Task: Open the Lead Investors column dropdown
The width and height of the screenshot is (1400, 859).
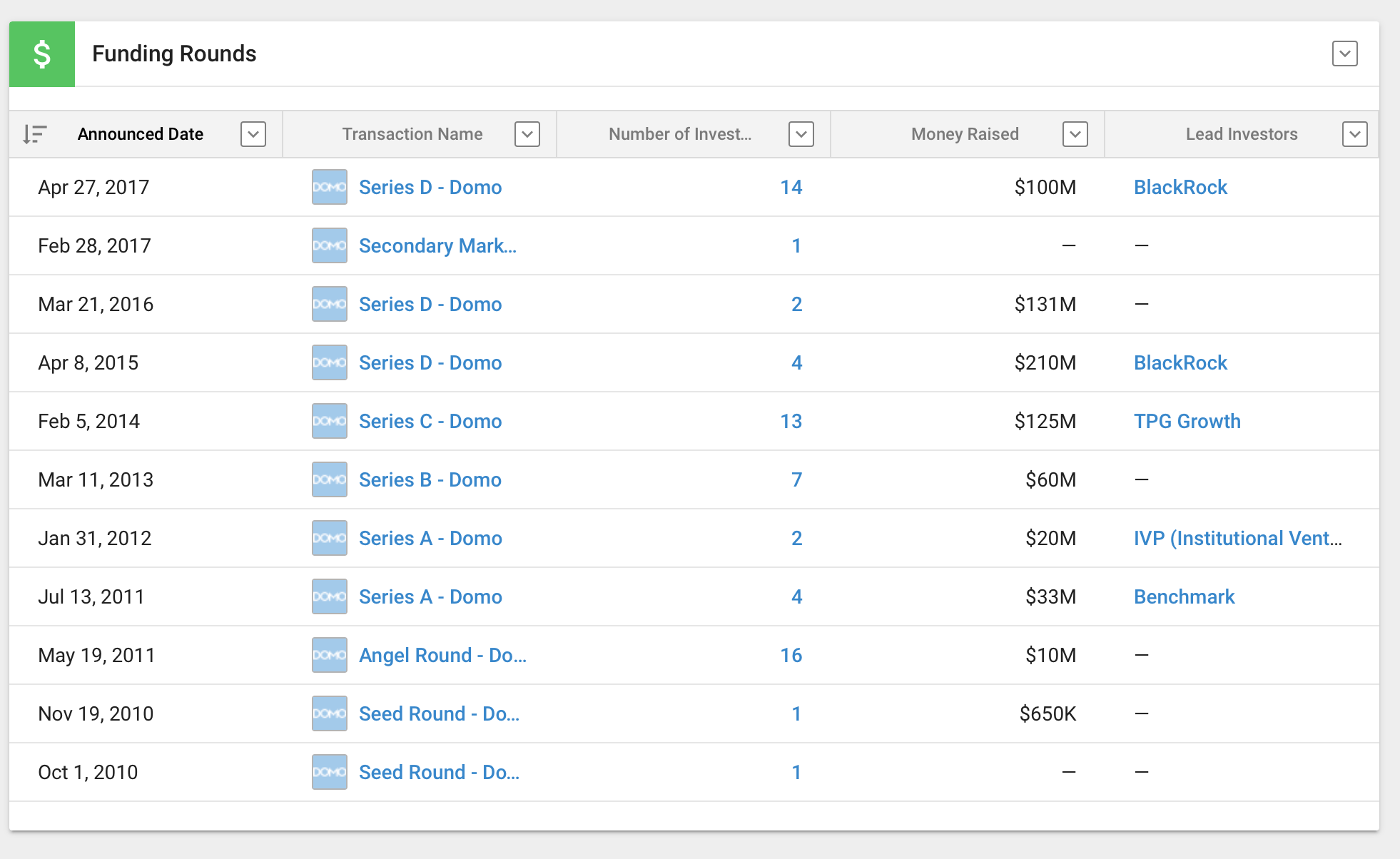Action: tap(1354, 133)
